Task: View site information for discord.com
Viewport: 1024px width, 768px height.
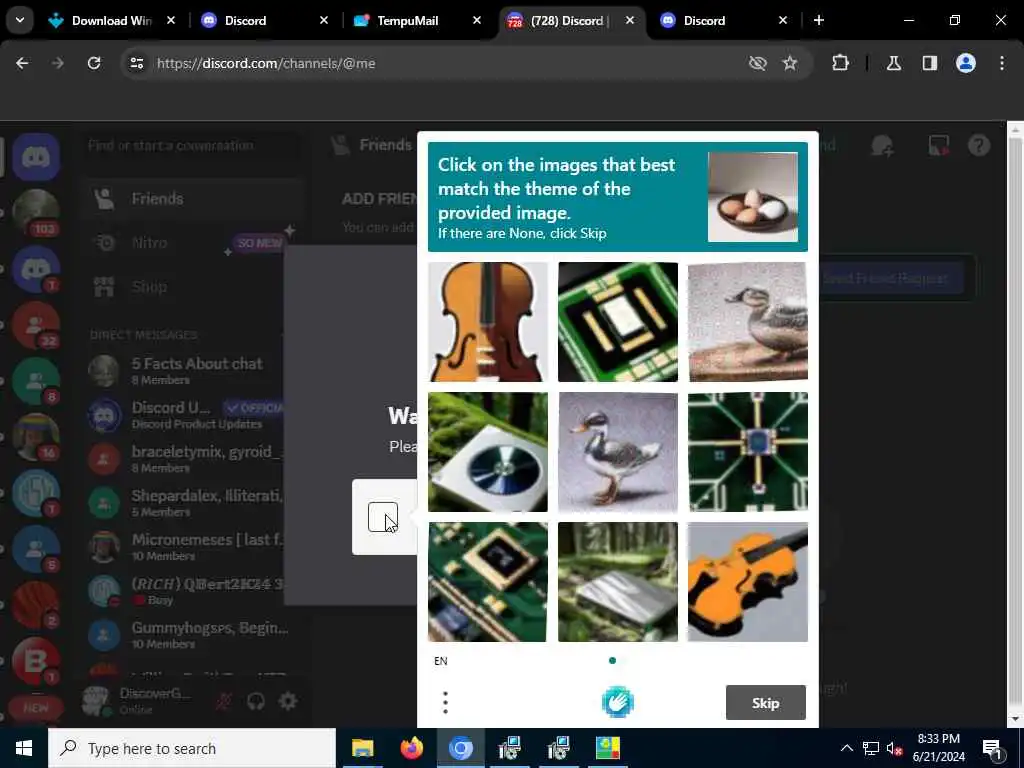Action: (136, 63)
